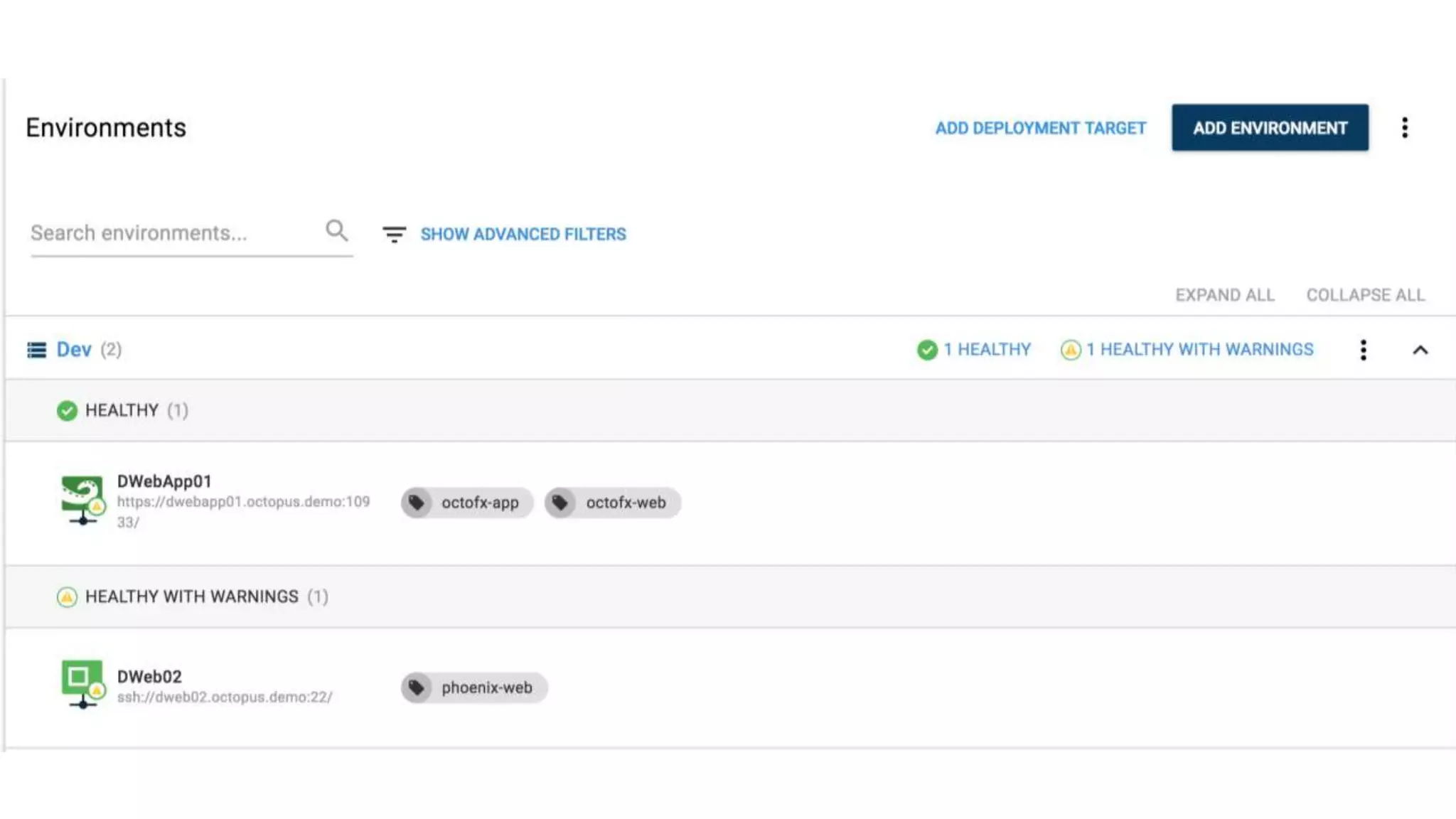Focus the Search environments input field
Screen dimensions: 1456x819
(x=174, y=233)
